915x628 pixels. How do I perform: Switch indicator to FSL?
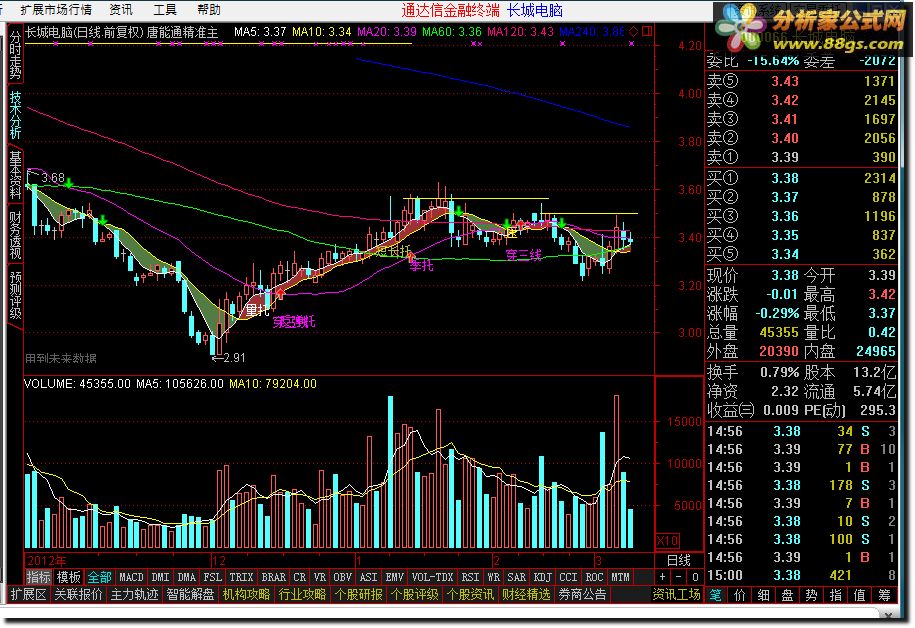[212, 577]
